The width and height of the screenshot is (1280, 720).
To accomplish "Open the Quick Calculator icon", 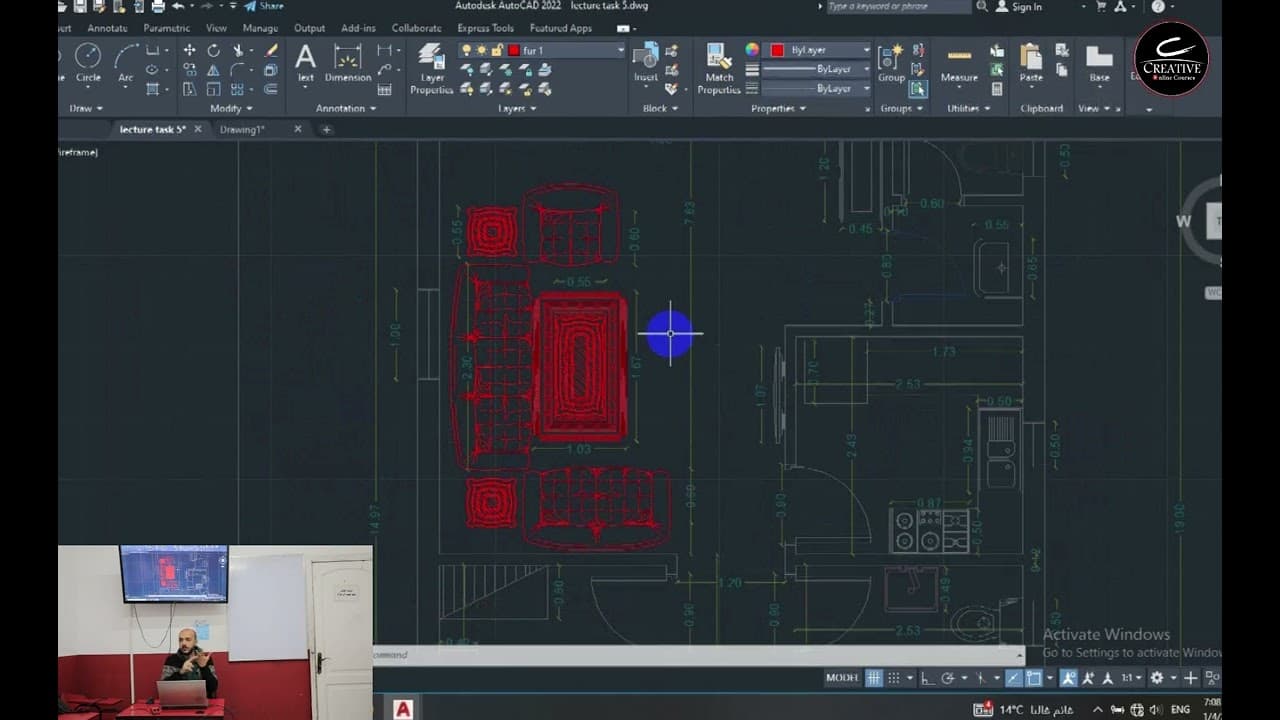I will coord(997,89).
